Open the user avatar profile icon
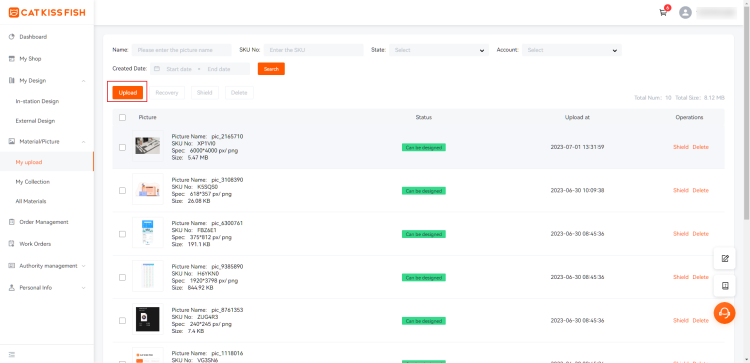Viewport: 750px width, 363px height. pyautogui.click(x=685, y=12)
